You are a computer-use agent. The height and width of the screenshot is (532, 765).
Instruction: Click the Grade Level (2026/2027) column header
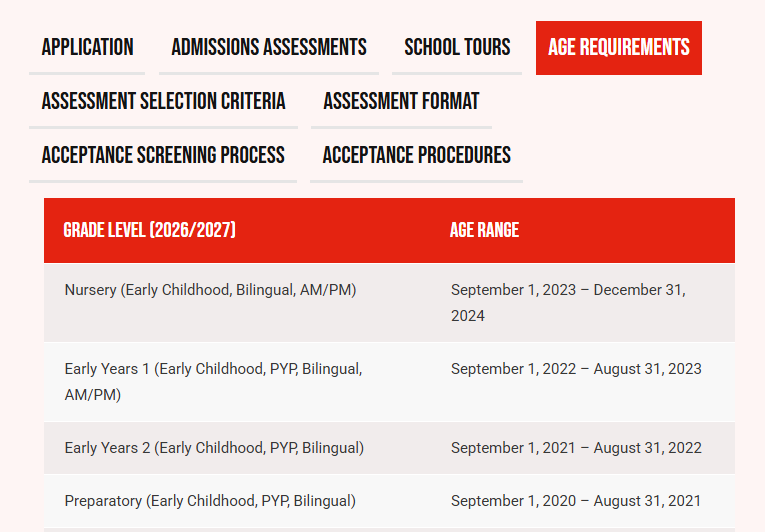pos(149,230)
